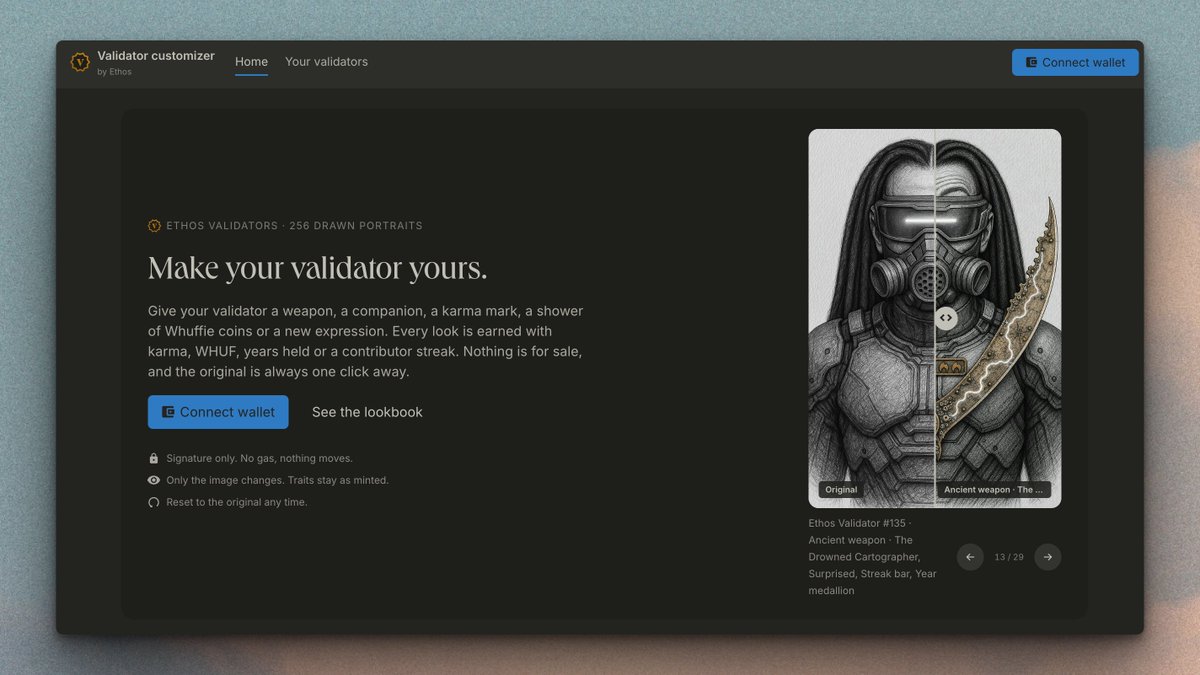Click the Validator customizer title text
The height and width of the screenshot is (675, 1200).
[156, 56]
